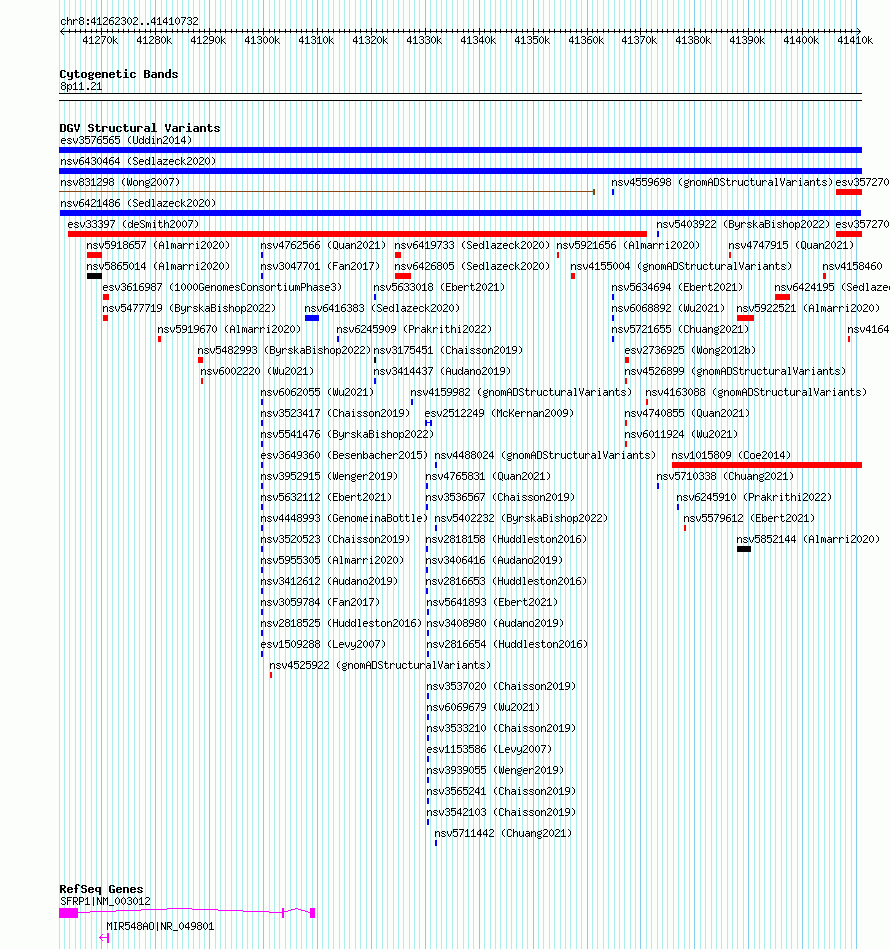
Task: Click the 41300k ruler tick label
Action: (262, 41)
